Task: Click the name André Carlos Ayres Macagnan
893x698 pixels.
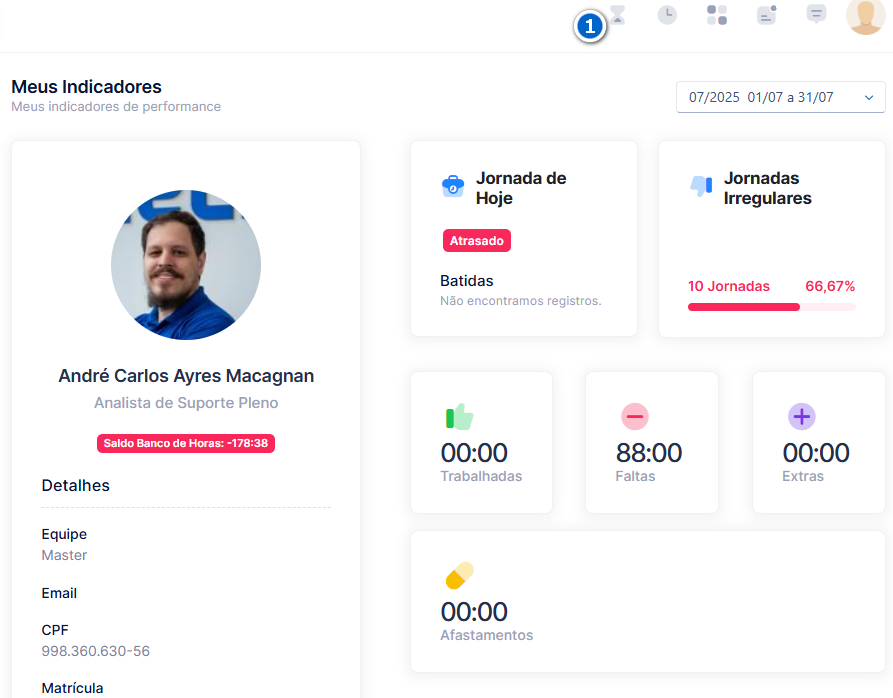Action: (x=186, y=376)
